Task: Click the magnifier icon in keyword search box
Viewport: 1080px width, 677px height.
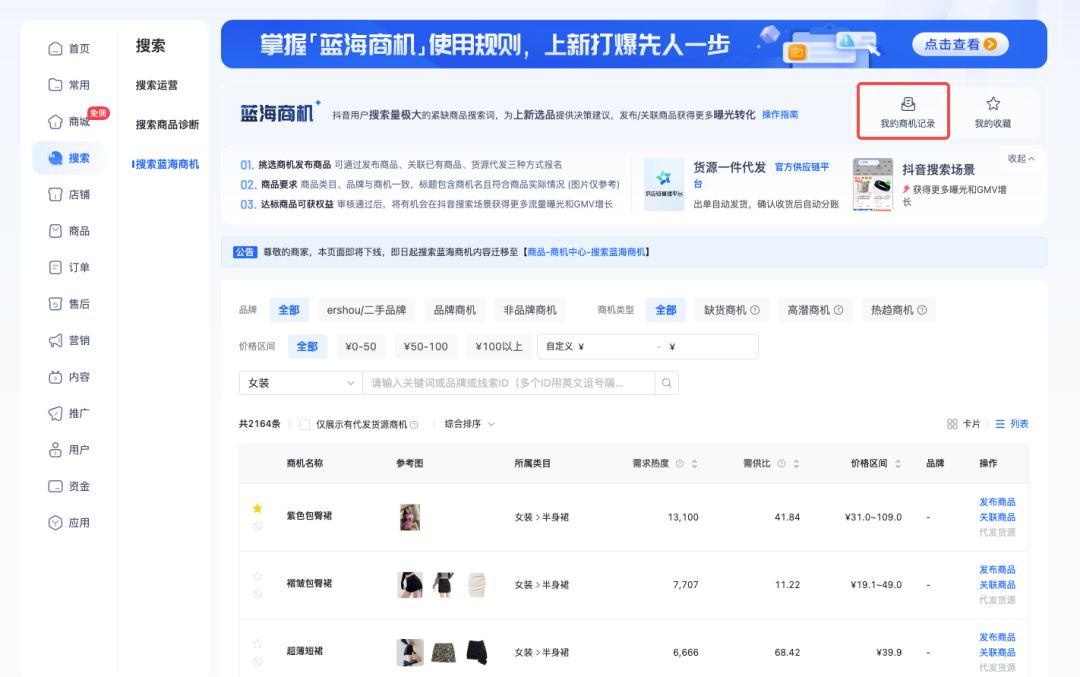Action: point(666,382)
